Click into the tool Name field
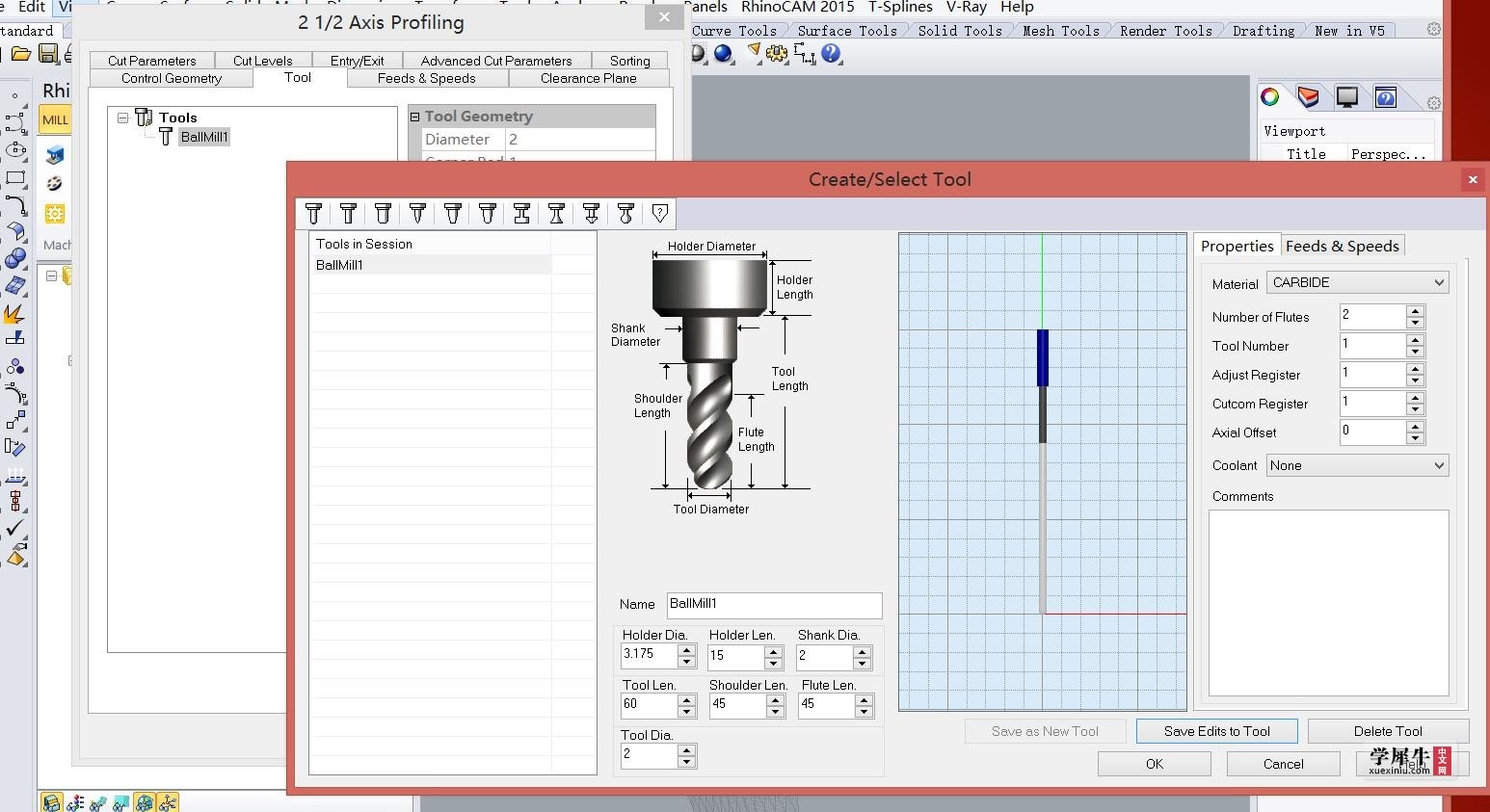The image size is (1490, 812). pos(774,605)
